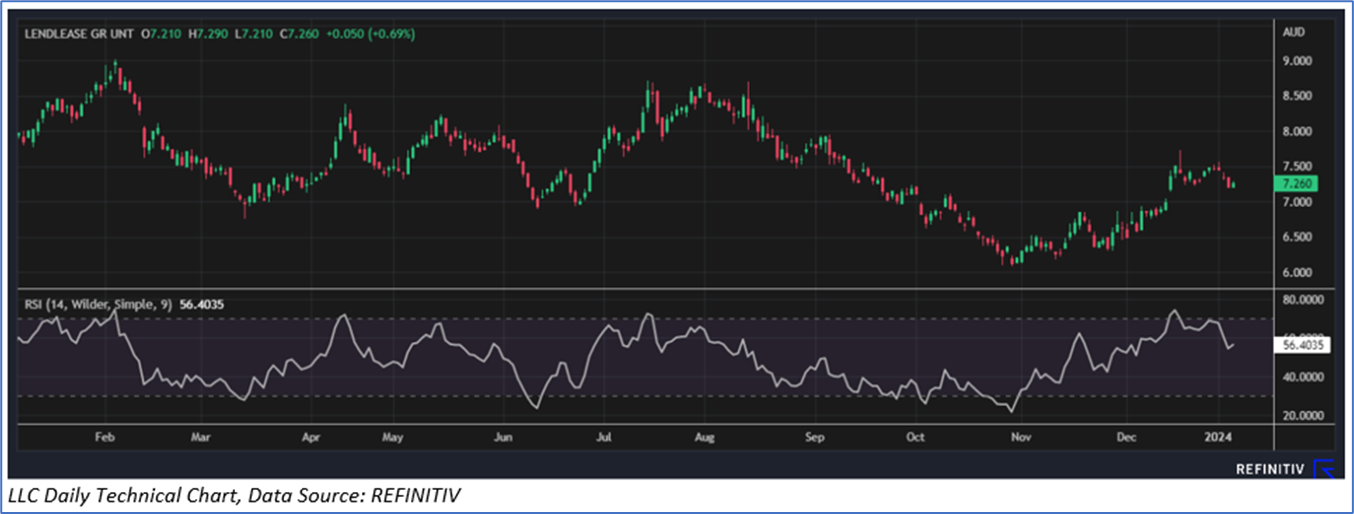The height and width of the screenshot is (514, 1354).
Task: Click the Aug label on time axis
Action: point(704,438)
